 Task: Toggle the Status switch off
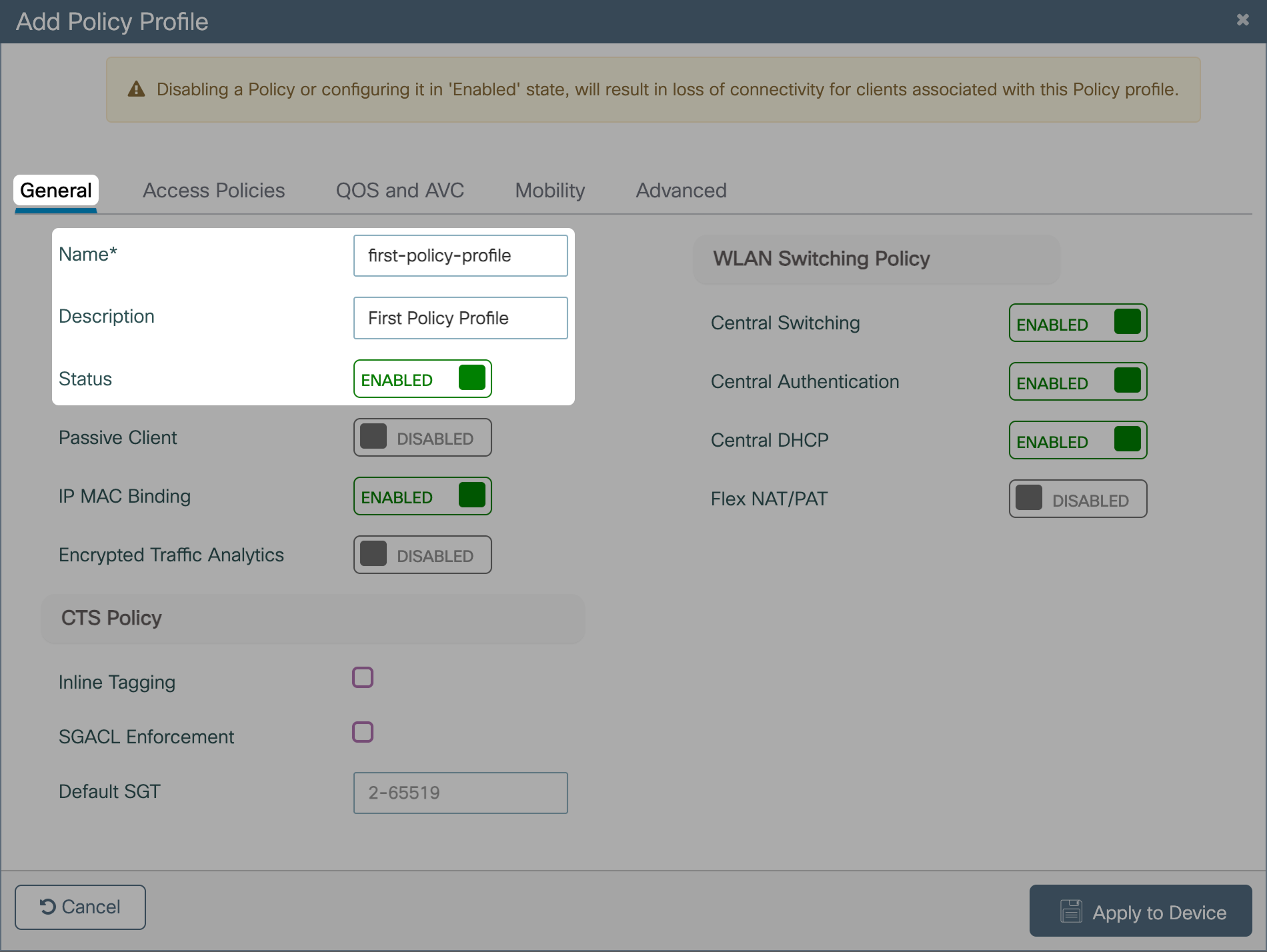422,379
